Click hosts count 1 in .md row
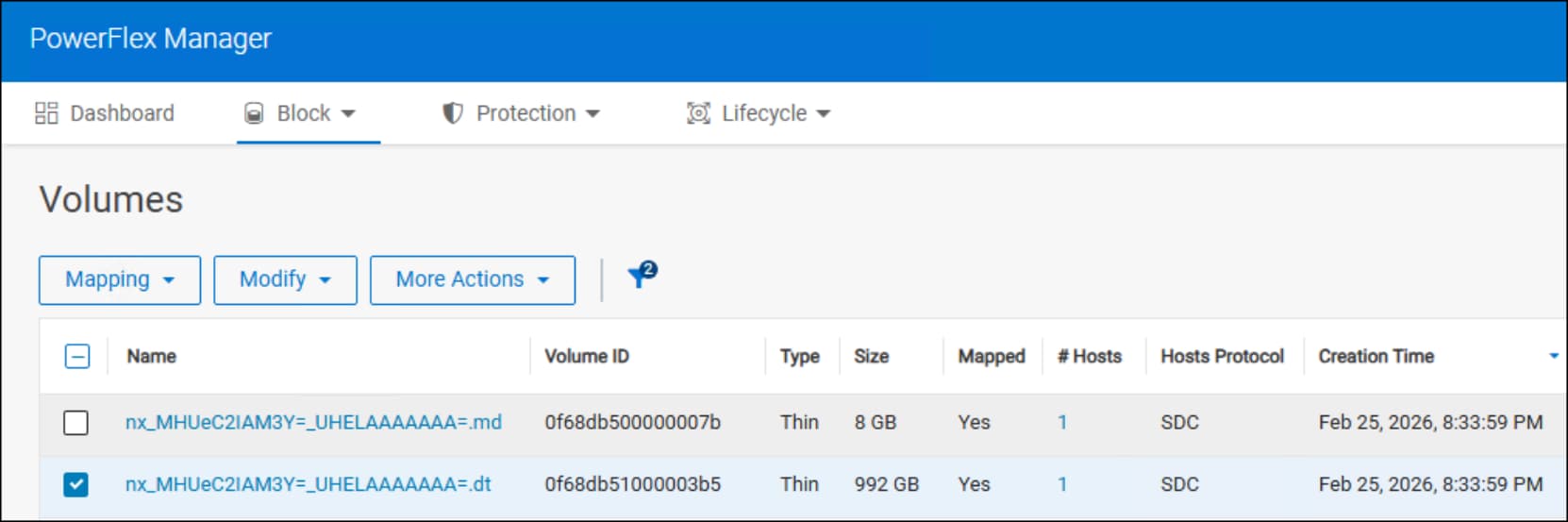Viewport: 1568px width, 522px height. click(1062, 422)
